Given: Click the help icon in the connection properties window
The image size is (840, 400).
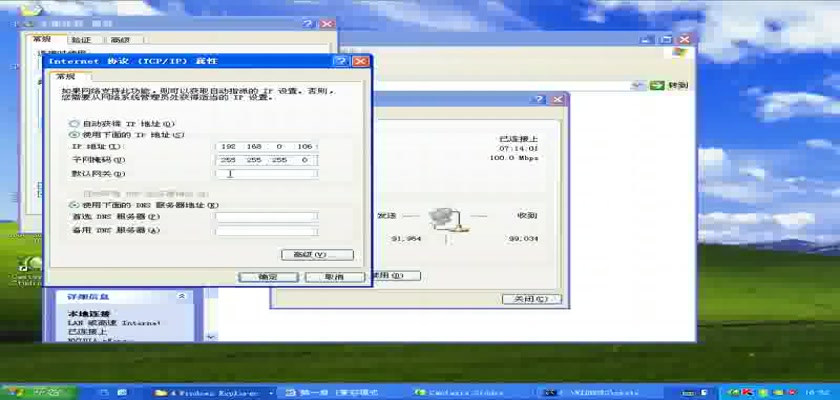Looking at the screenshot, I should click(308, 24).
